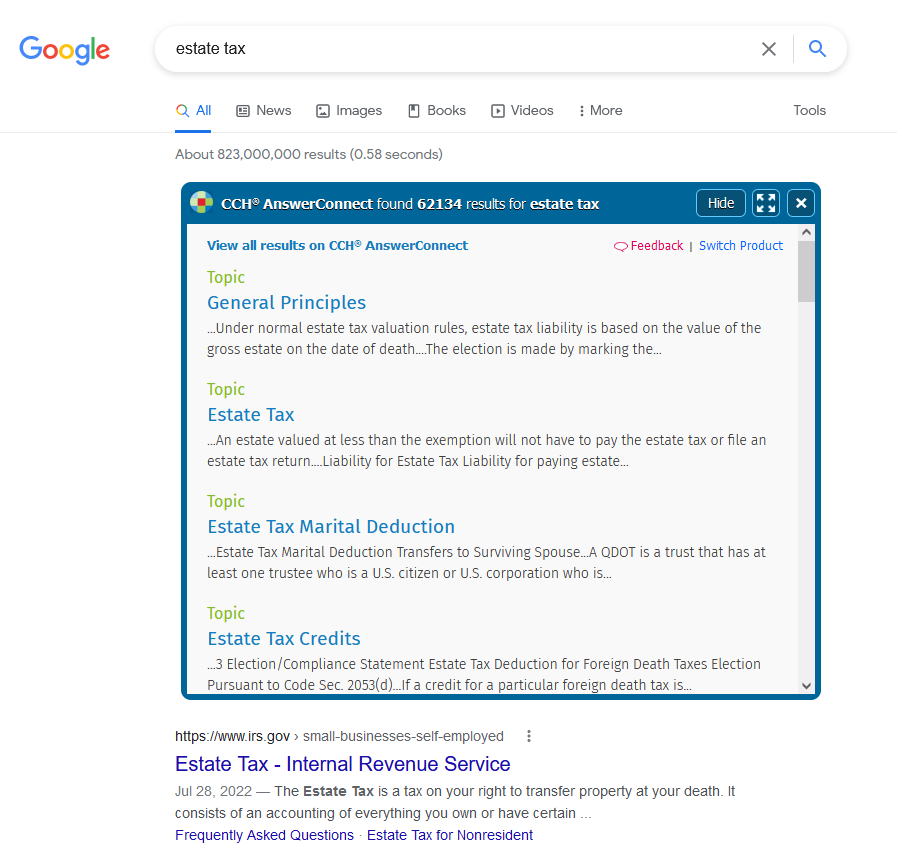This screenshot has width=897, height=856.
Task: Click the Google search magnifier icon
Action: [x=817, y=49]
